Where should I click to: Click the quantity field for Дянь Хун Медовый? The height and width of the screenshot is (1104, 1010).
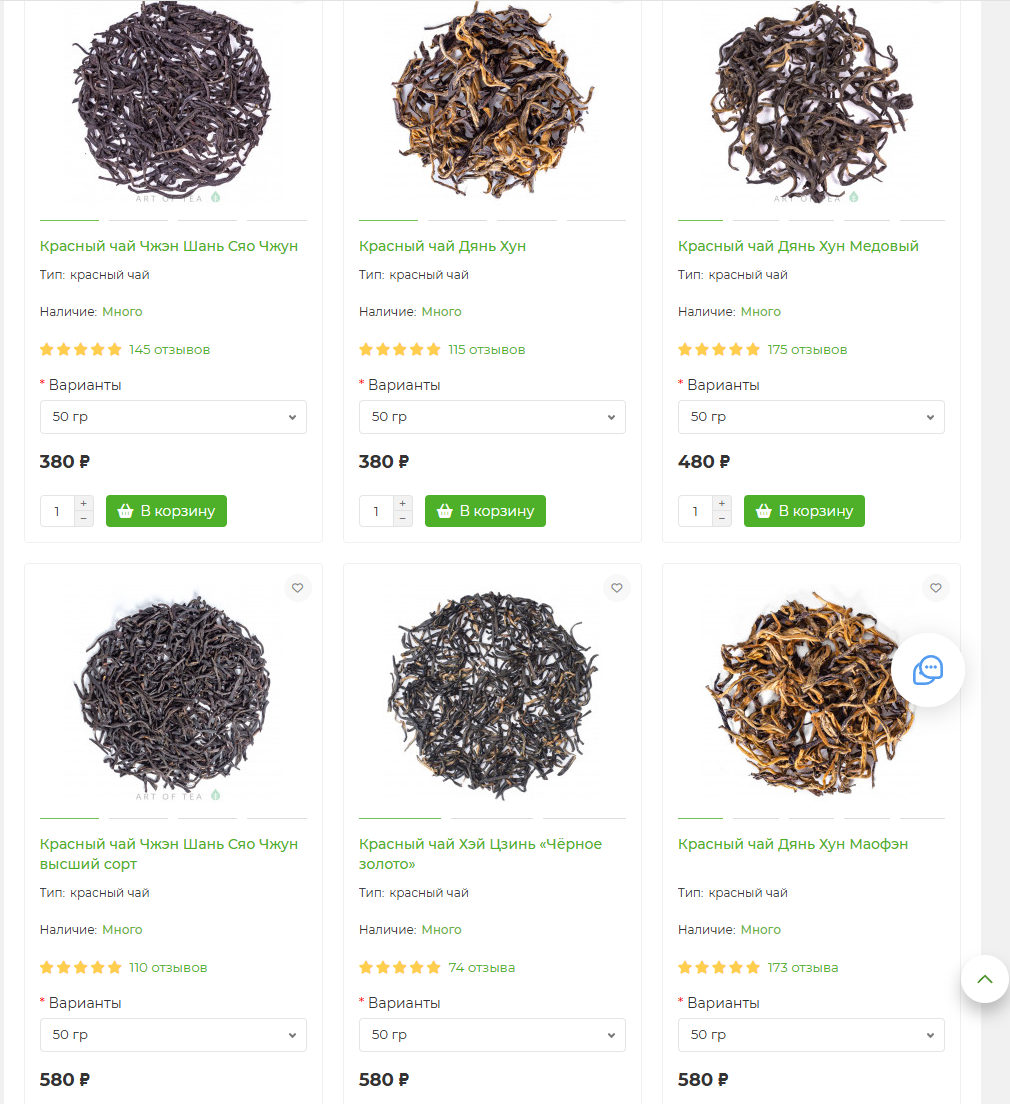pos(696,511)
